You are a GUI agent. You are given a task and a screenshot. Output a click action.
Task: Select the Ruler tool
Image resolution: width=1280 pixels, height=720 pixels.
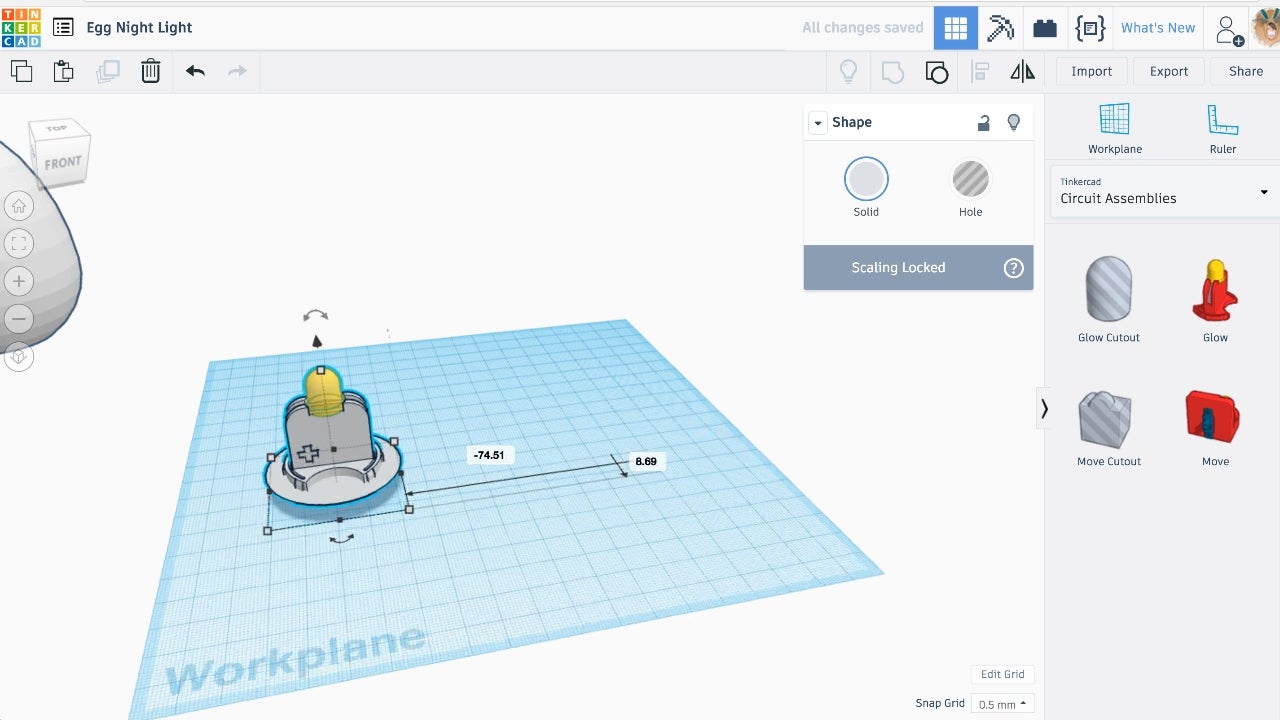[x=1222, y=128]
